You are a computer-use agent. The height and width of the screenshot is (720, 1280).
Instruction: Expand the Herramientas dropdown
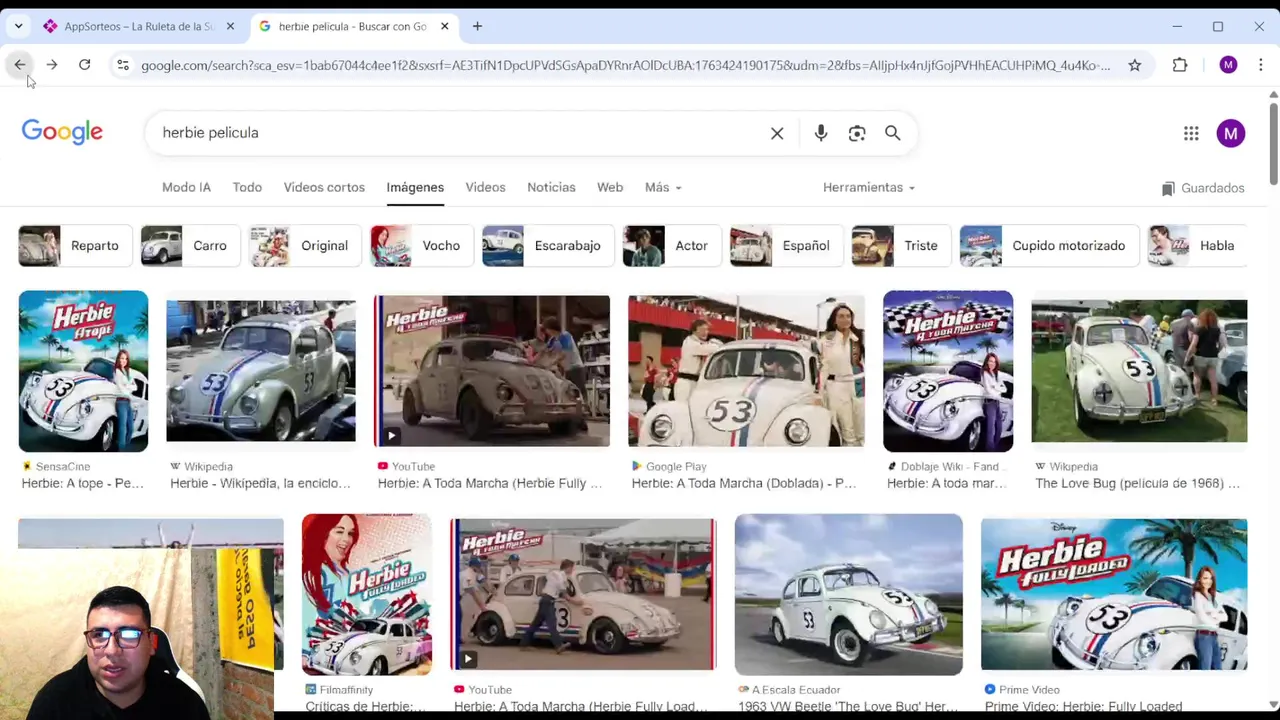(x=869, y=187)
